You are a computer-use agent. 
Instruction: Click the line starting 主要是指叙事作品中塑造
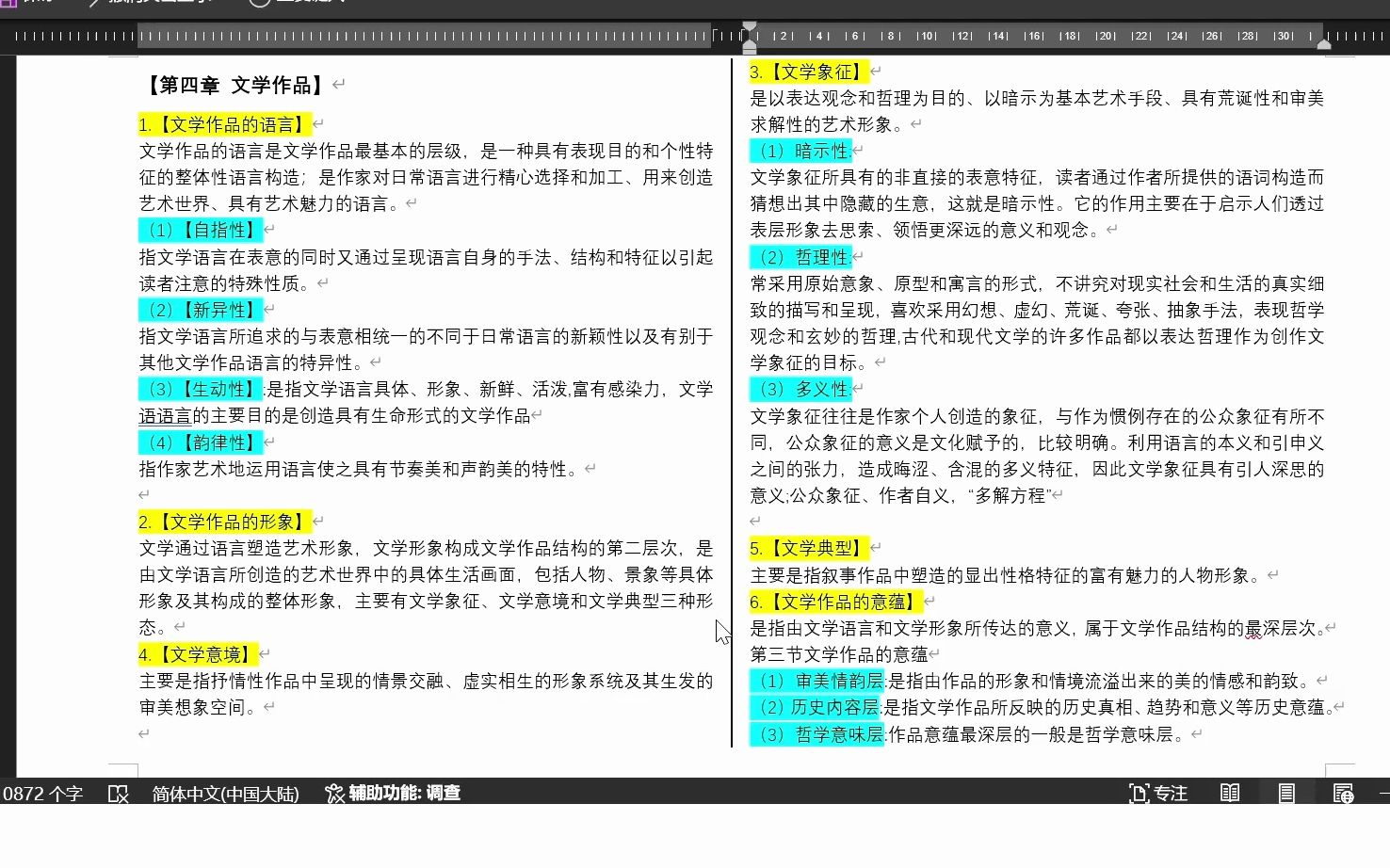tap(1006, 575)
